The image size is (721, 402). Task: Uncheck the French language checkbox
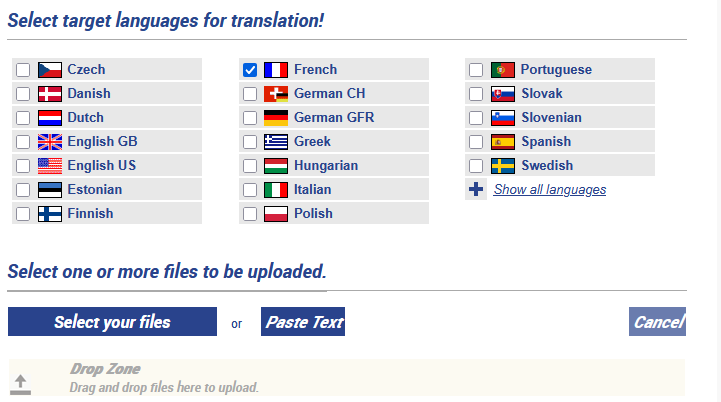[x=250, y=70]
